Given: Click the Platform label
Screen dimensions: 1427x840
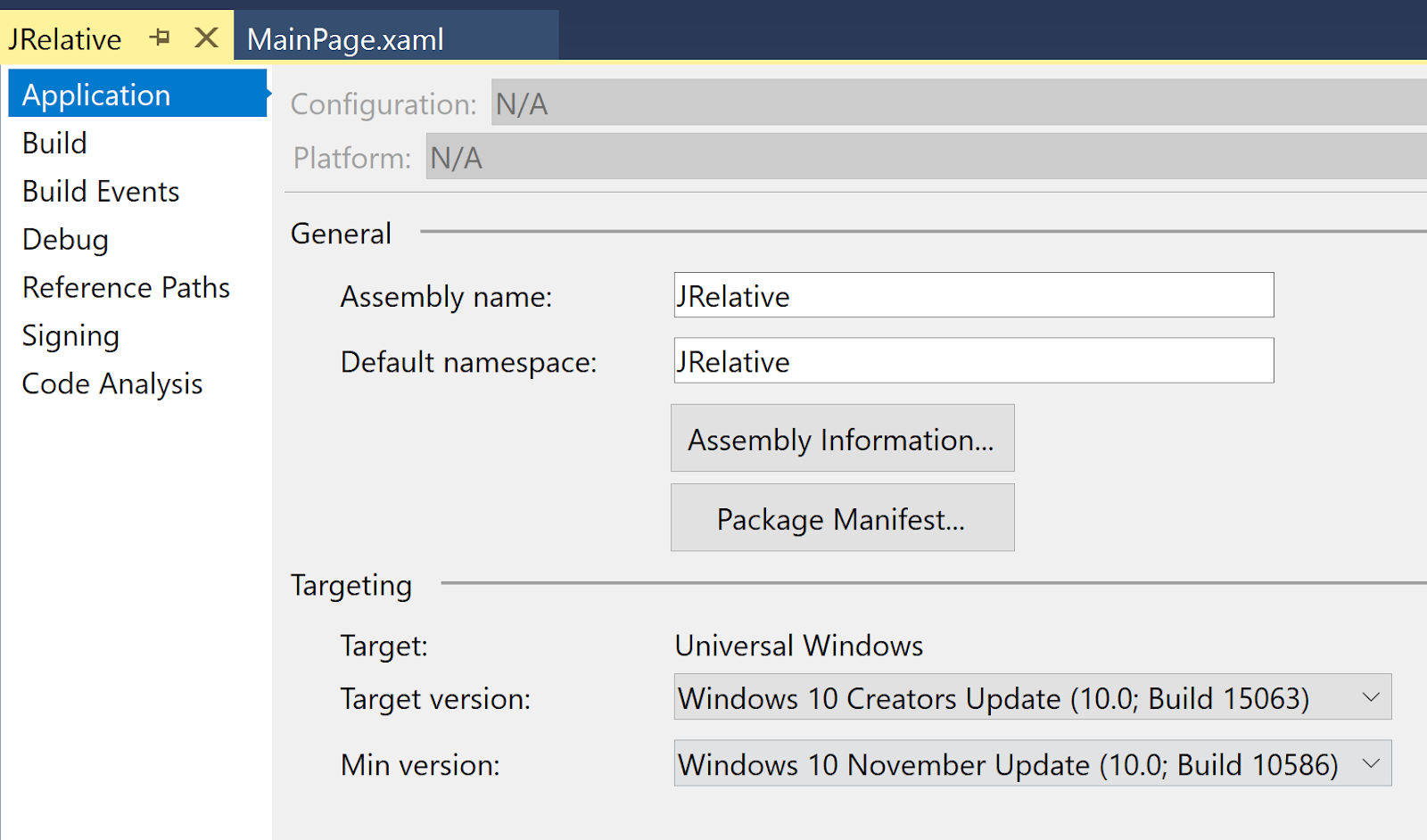Looking at the screenshot, I should point(352,157).
